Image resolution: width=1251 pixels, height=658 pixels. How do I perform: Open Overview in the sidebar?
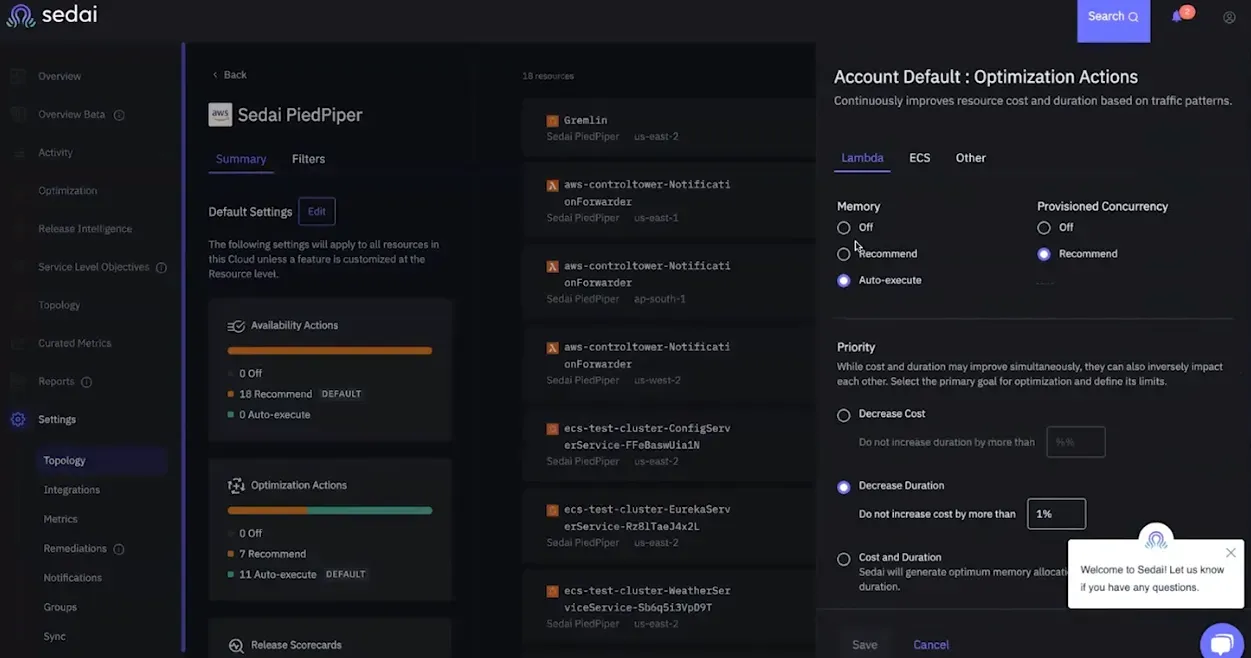pyautogui.click(x=60, y=77)
